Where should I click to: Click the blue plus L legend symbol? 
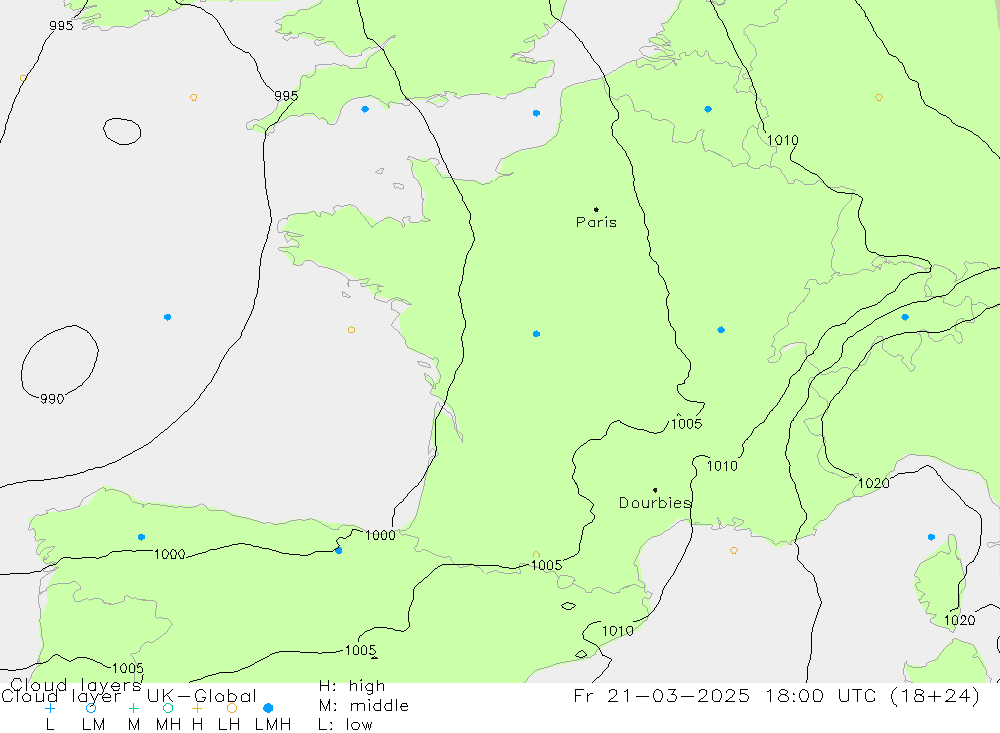coord(50,708)
